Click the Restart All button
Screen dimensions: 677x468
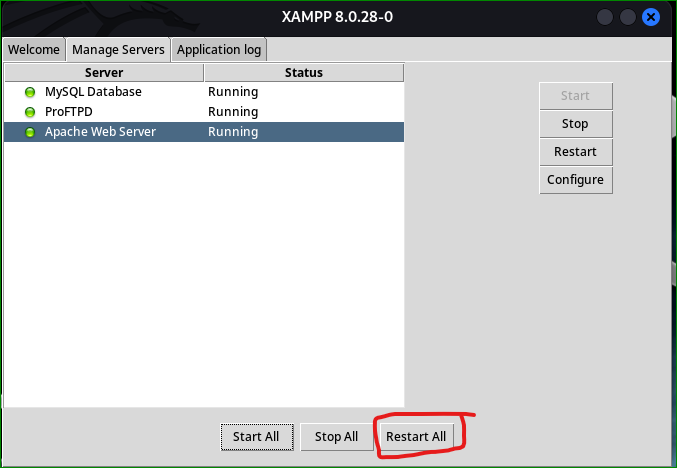416,437
